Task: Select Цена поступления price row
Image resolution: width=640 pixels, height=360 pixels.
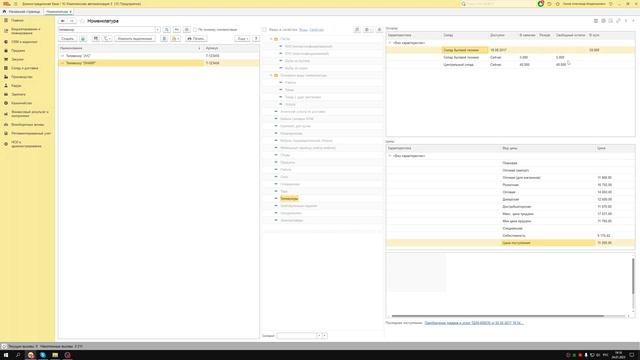Action: click(x=510, y=243)
